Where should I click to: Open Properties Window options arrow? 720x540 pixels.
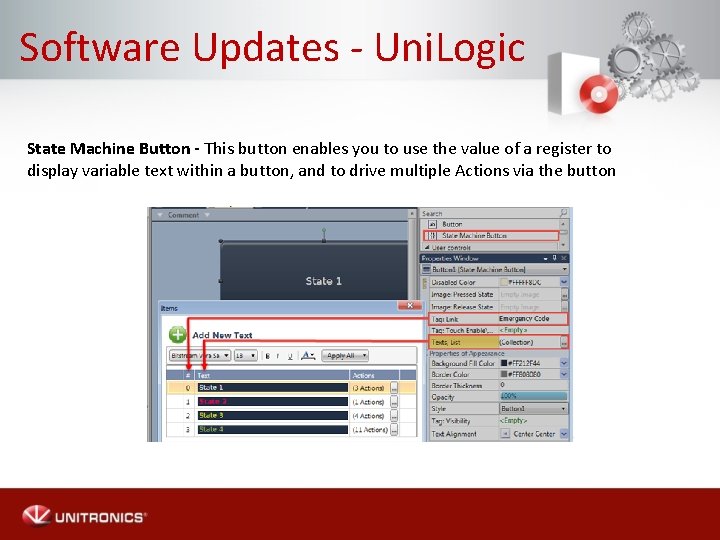pyautogui.click(x=545, y=259)
